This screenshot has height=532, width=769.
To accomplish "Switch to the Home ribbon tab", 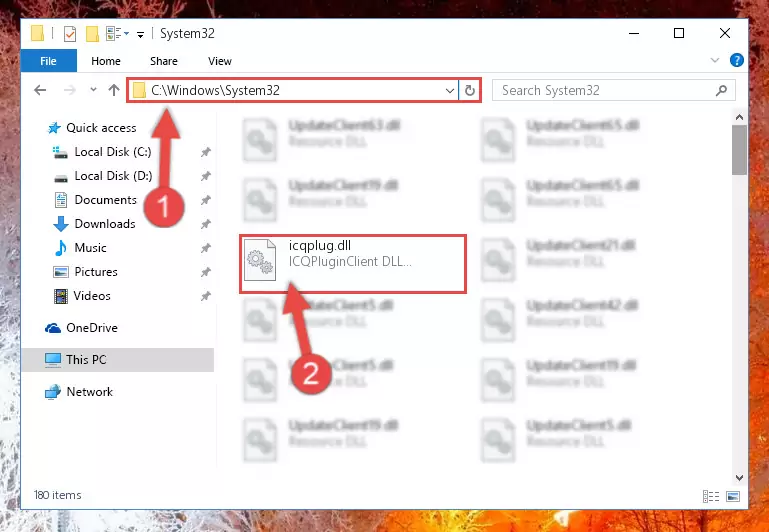I will (106, 61).
